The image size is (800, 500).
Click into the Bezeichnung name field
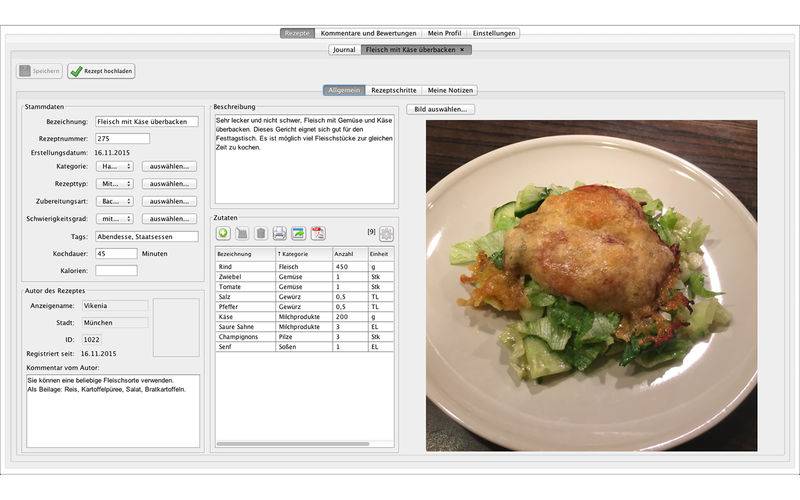[x=147, y=121]
